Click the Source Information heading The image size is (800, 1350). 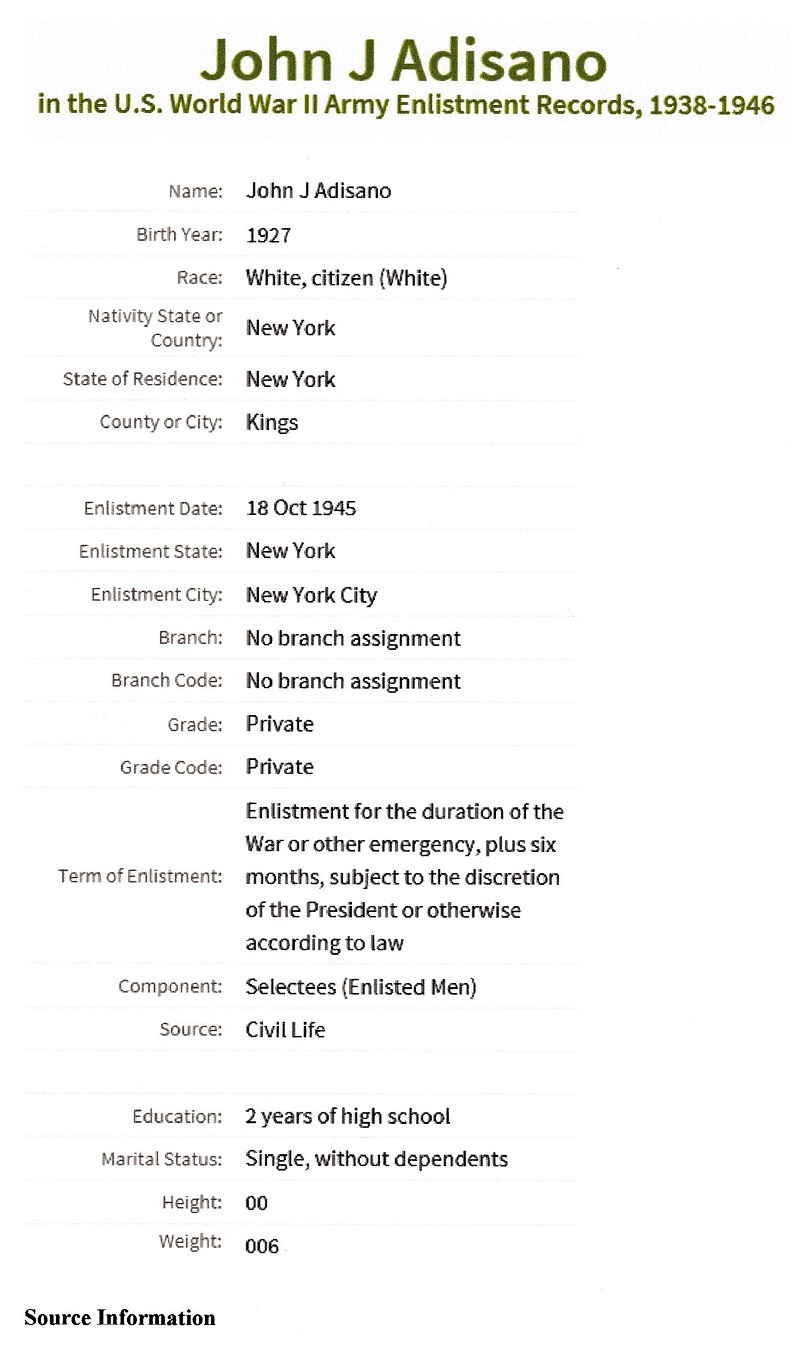click(120, 1318)
